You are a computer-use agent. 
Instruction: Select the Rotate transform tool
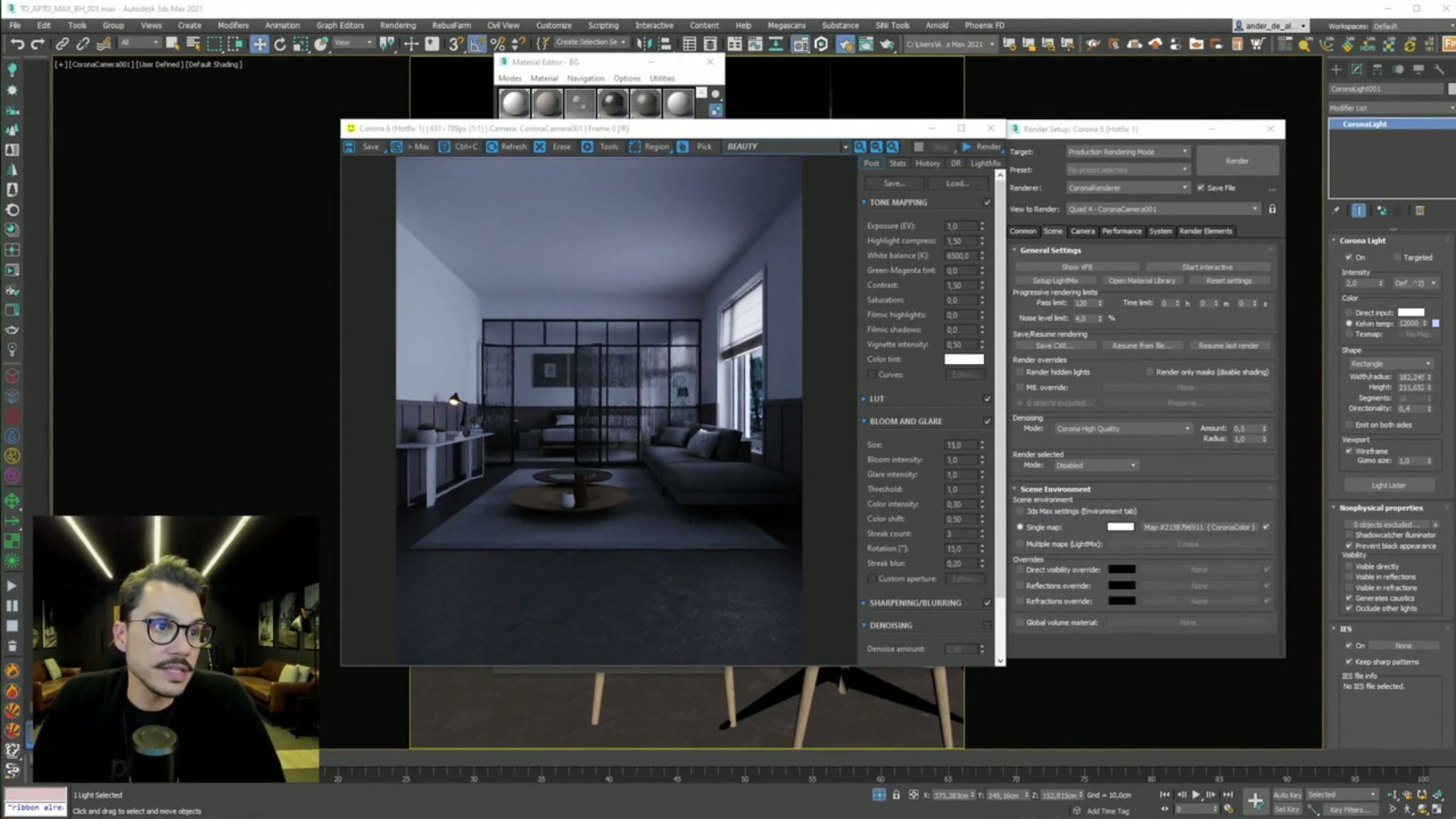point(280,44)
